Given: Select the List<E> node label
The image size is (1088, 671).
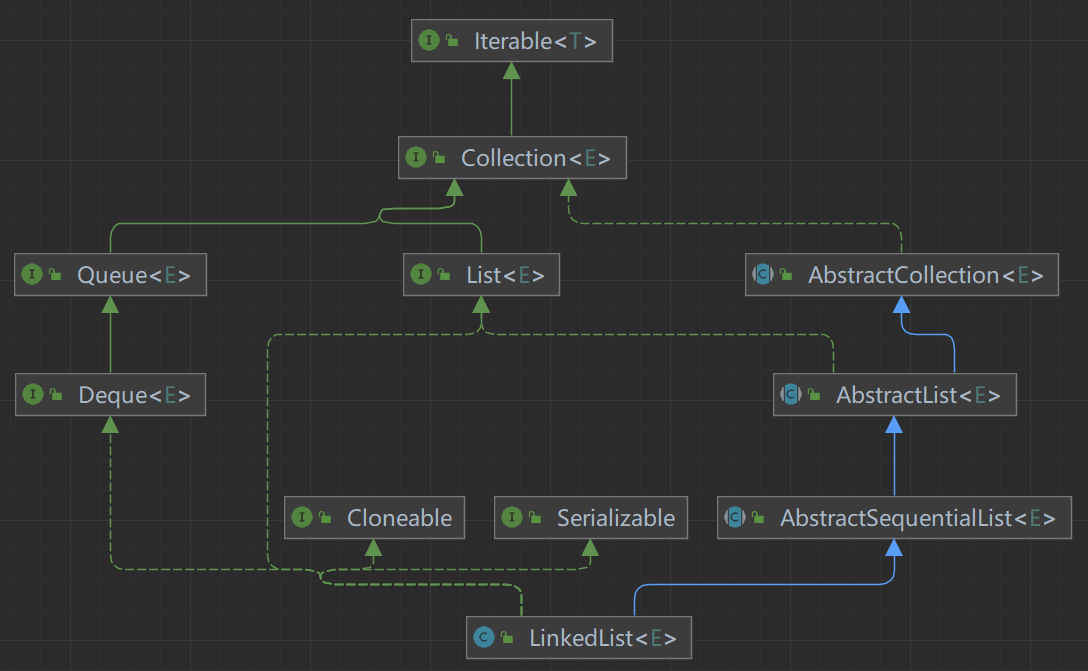Looking at the screenshot, I should pyautogui.click(x=505, y=275).
